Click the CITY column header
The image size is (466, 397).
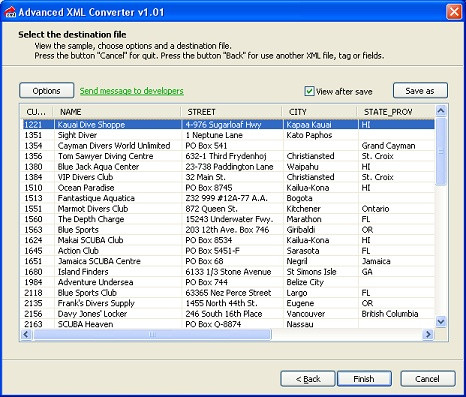(x=320, y=112)
